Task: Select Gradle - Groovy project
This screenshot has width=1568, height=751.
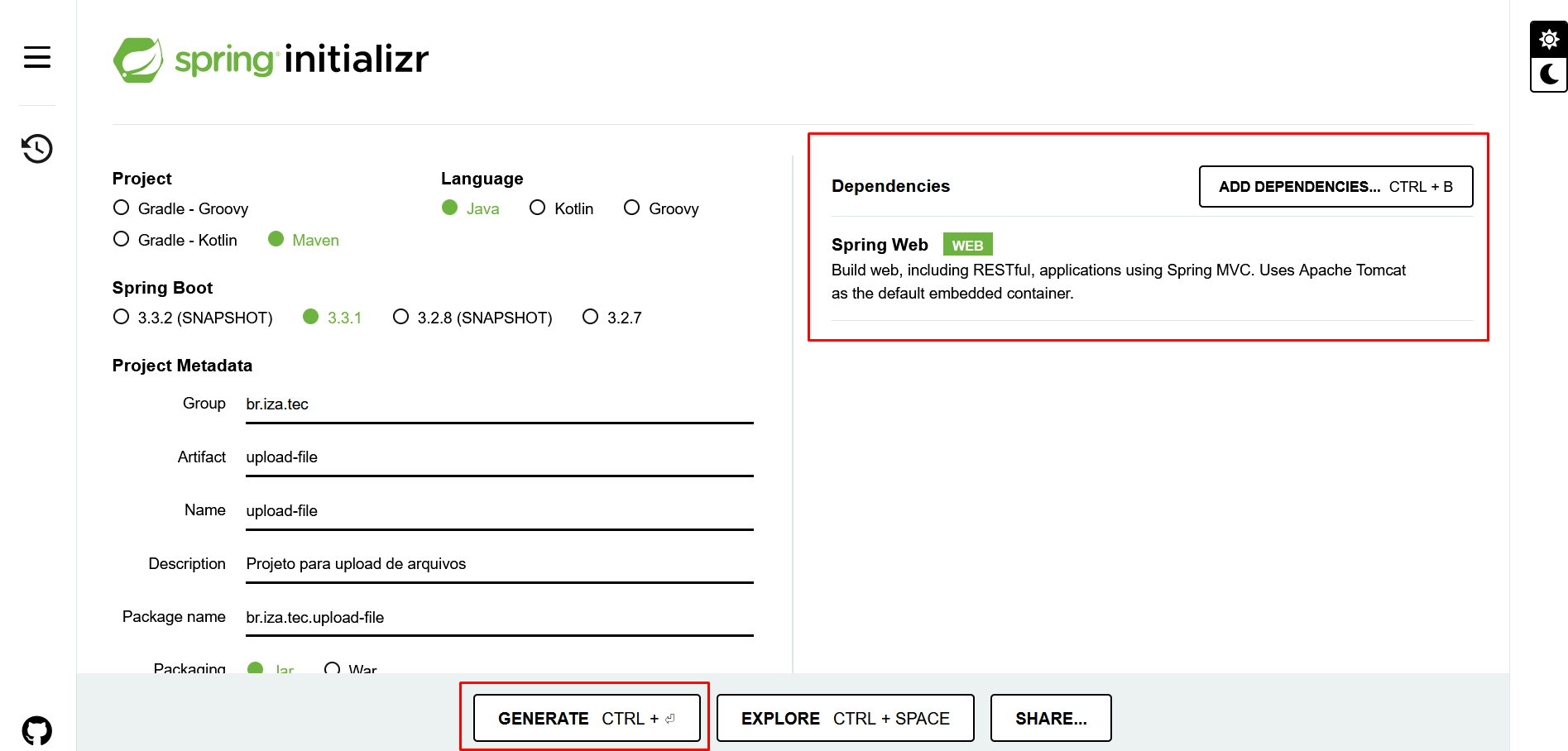Action: [x=180, y=208]
